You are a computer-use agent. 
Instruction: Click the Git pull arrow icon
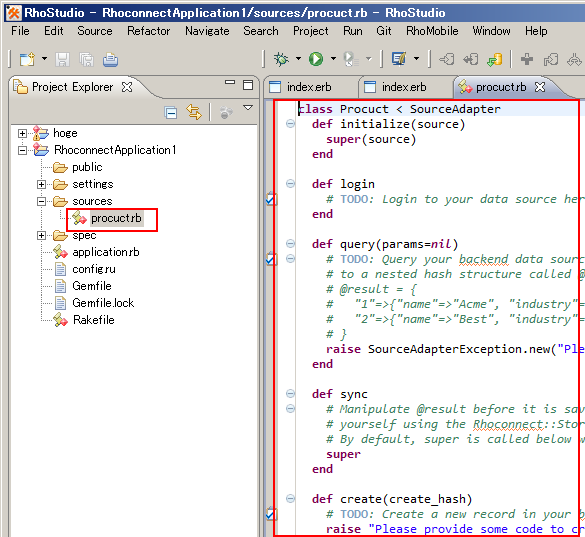click(447, 59)
